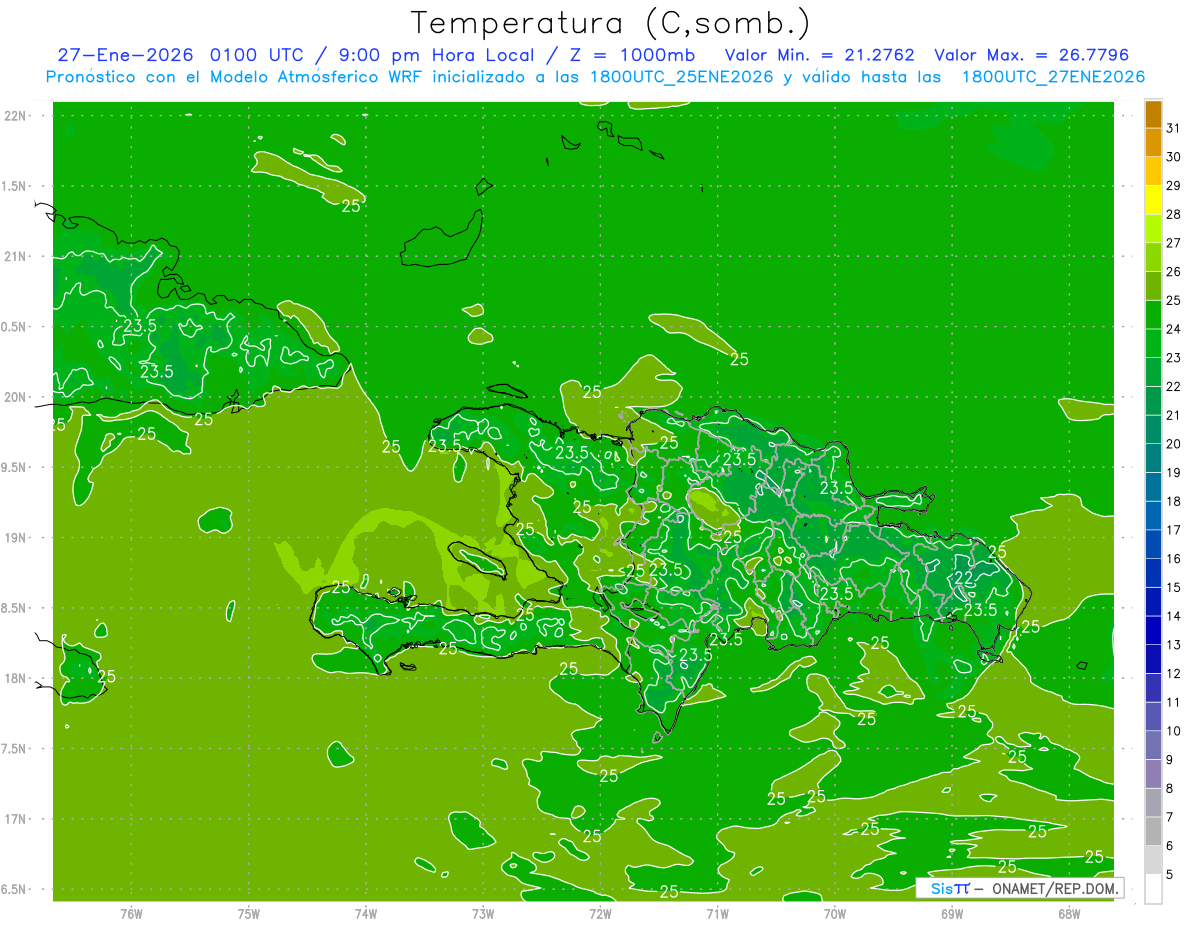Viewport: 1200px width, 927px height.
Task: Click the legend color between 19 and 20
Action: coord(1154,458)
